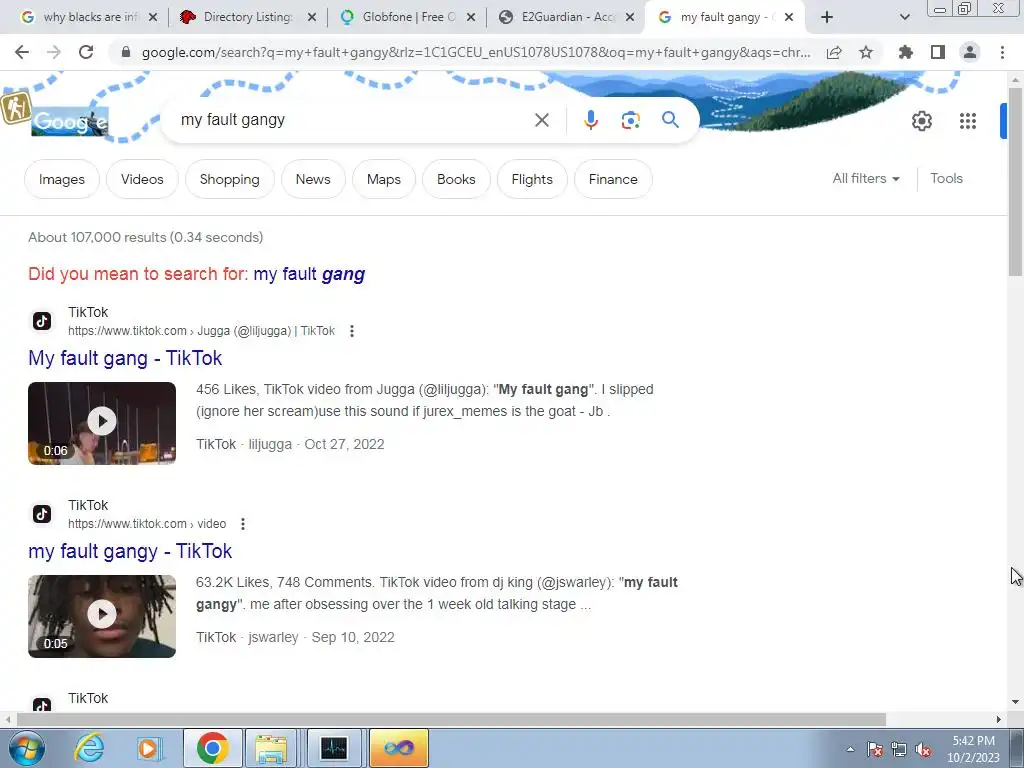Filter results by Finance
The height and width of the screenshot is (768, 1024).
click(x=613, y=179)
